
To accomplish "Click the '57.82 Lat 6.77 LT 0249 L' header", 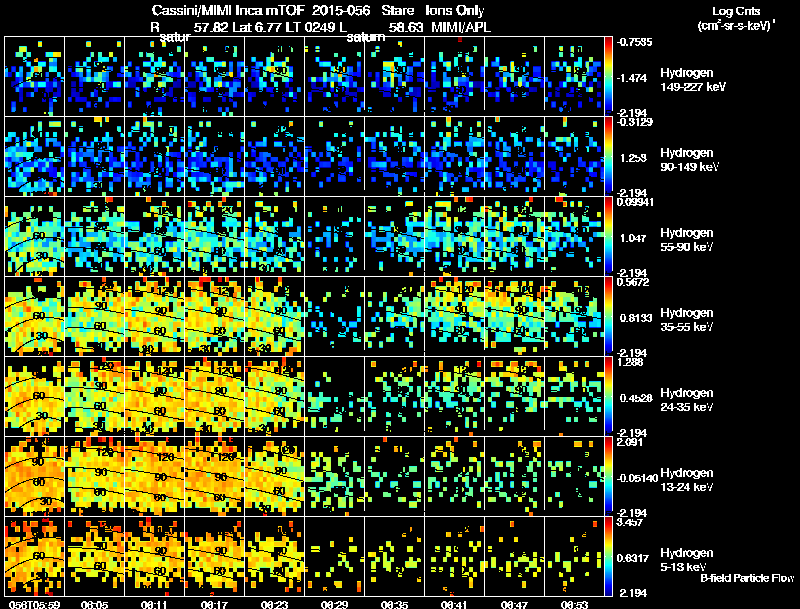I will click(270, 27).
